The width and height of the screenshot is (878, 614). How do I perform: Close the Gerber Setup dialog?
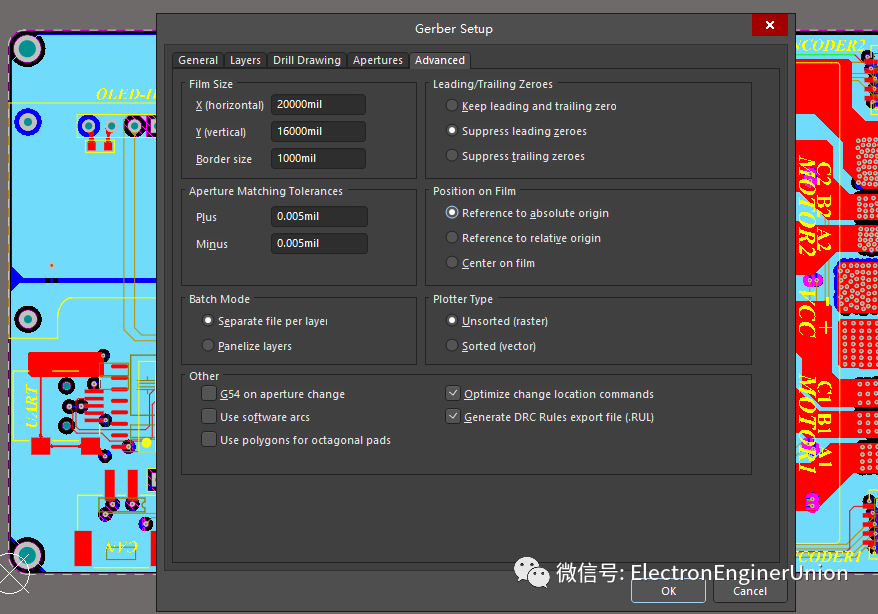point(768,25)
